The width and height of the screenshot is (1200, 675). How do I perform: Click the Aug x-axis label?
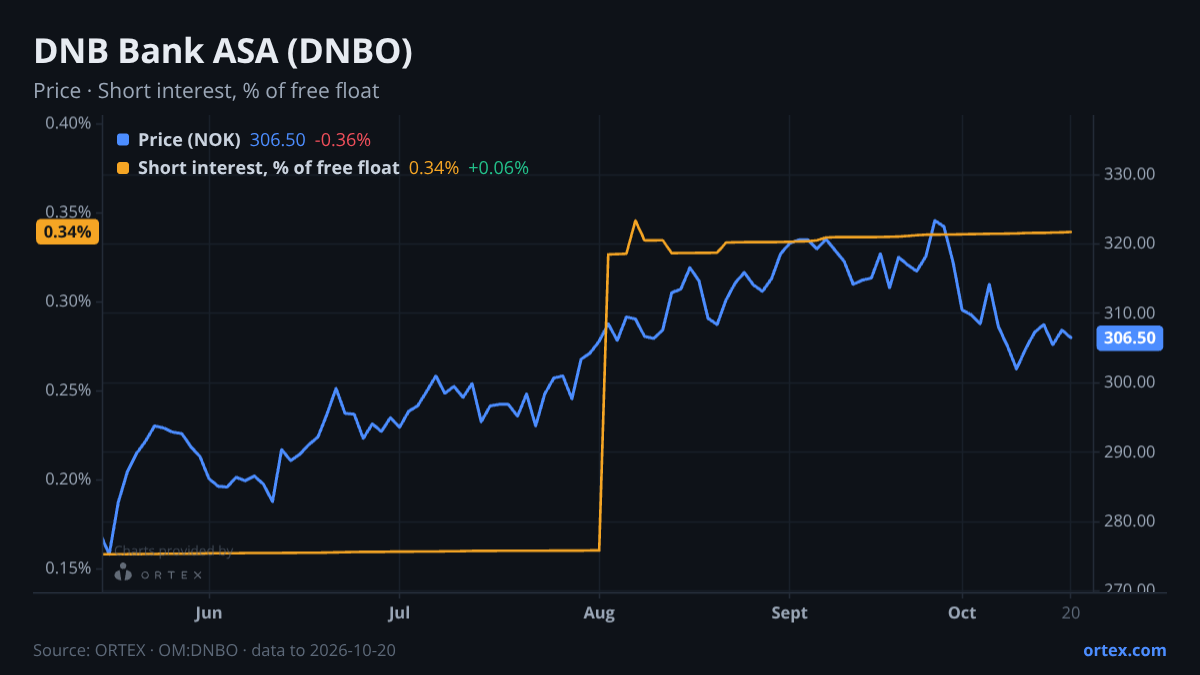point(599,611)
